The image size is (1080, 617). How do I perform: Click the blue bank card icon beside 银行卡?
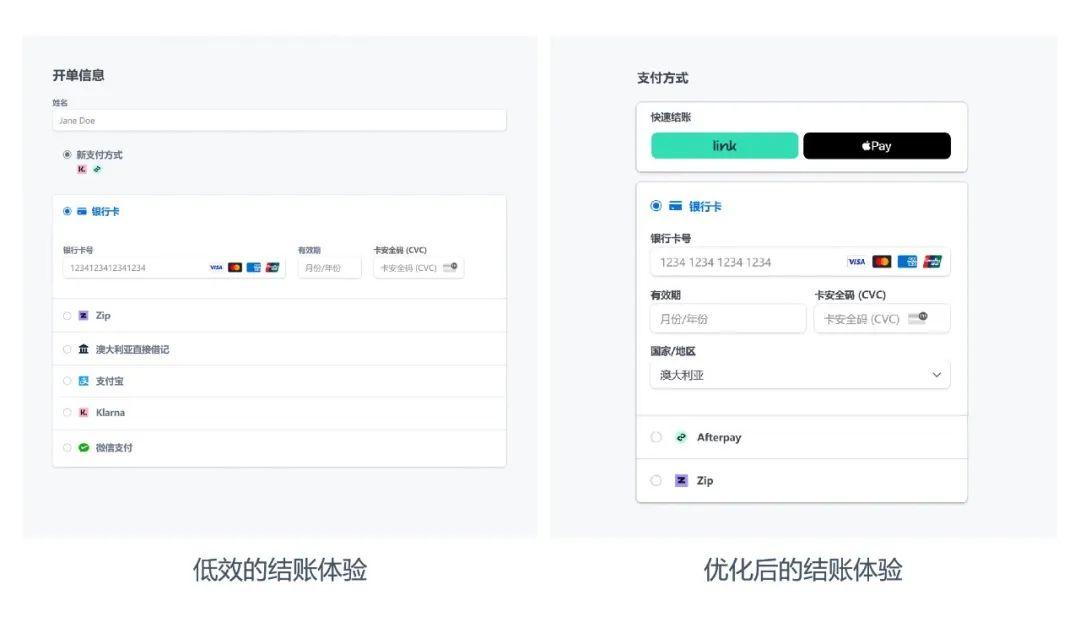click(676, 206)
